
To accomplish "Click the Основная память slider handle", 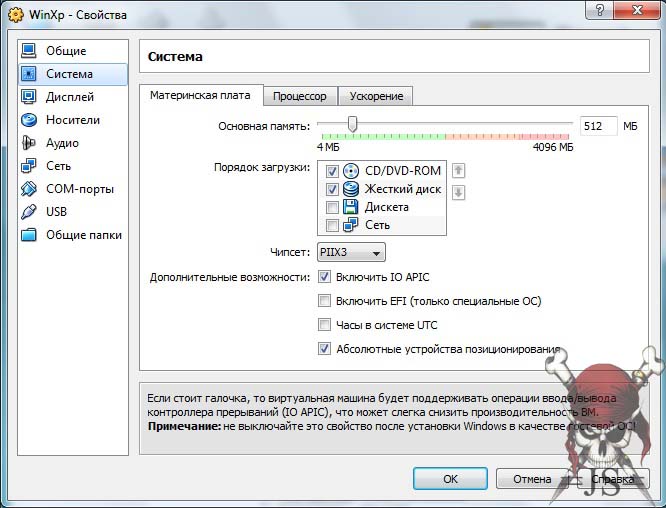I will pyautogui.click(x=353, y=124).
